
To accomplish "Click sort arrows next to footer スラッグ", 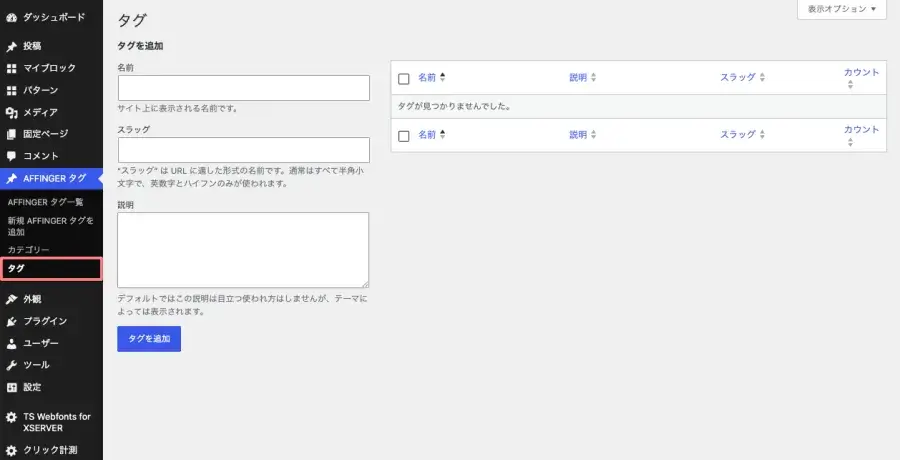I will 762,134.
